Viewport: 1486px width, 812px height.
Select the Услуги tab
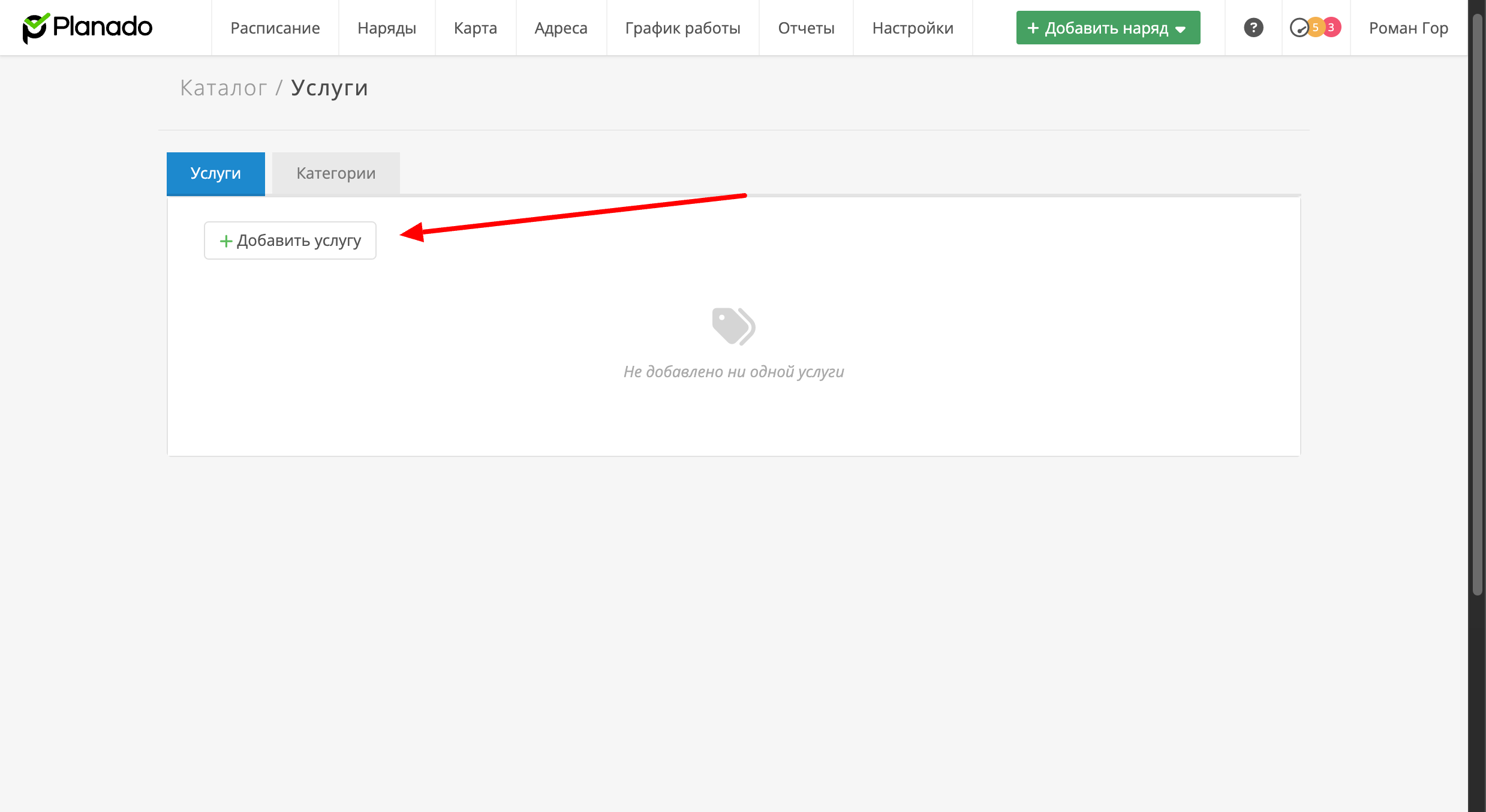[215, 173]
